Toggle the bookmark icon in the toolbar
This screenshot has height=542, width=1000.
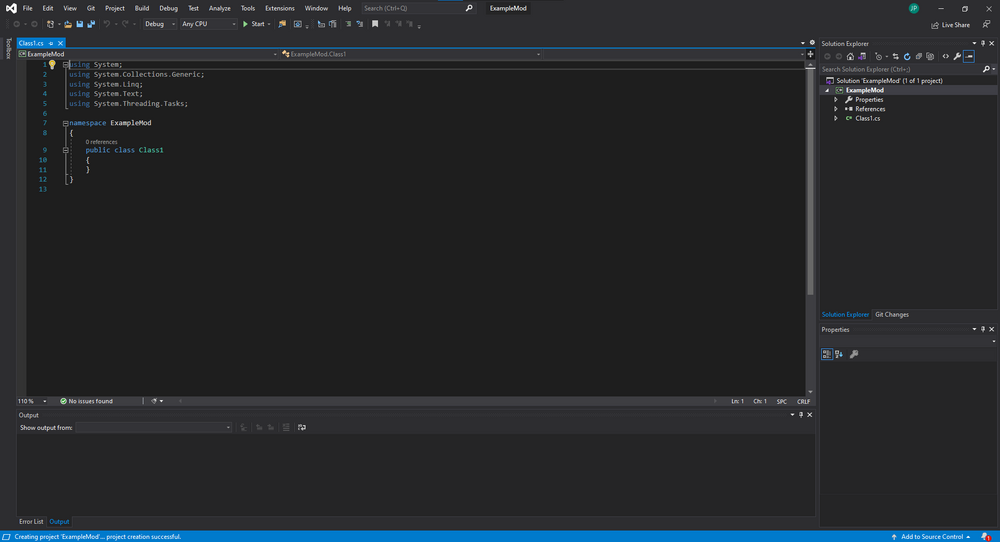[x=375, y=24]
